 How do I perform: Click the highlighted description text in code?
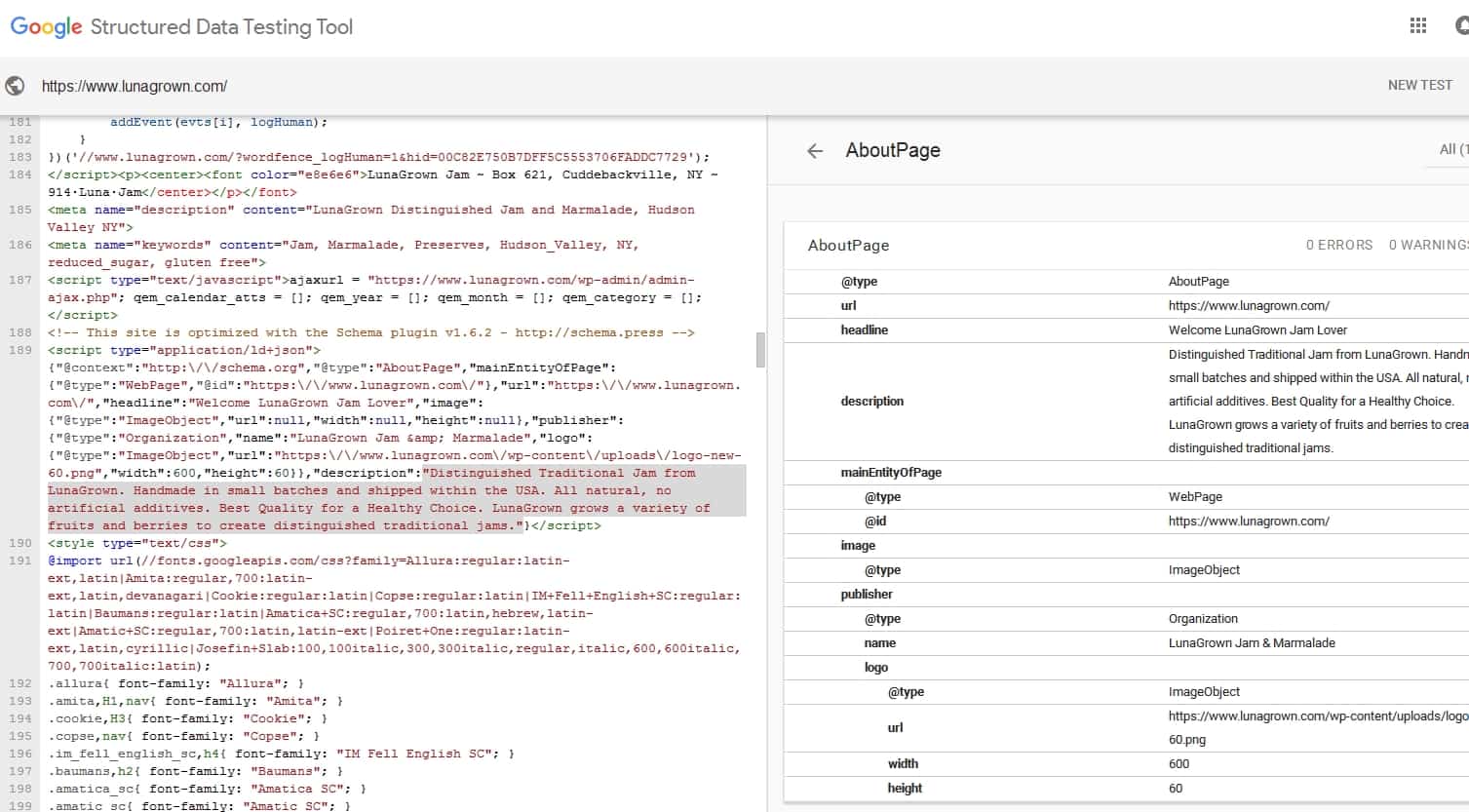click(x=397, y=499)
